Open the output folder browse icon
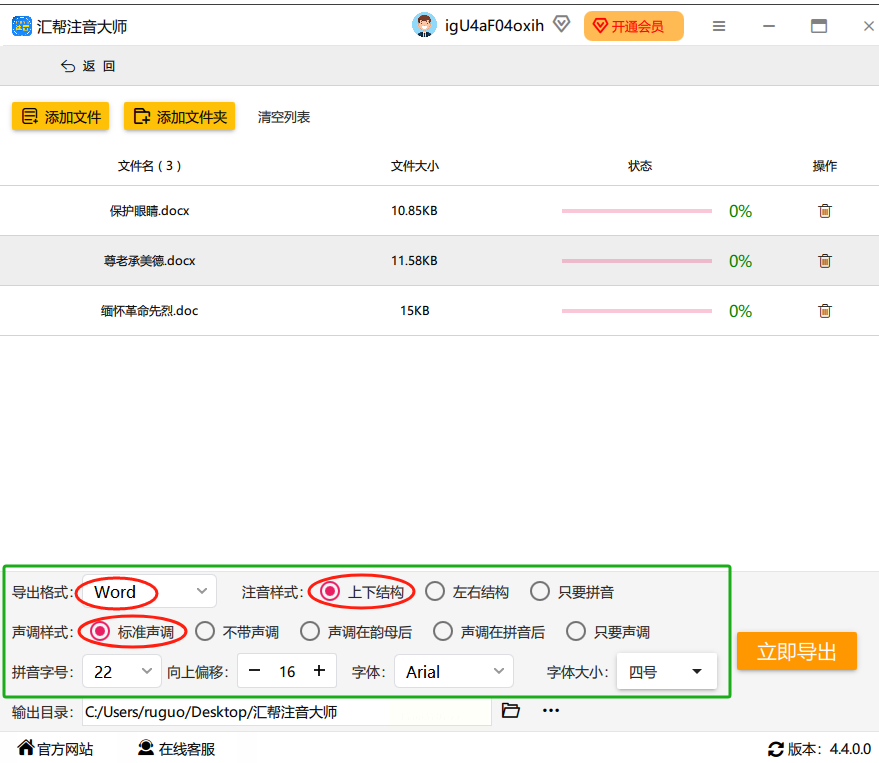The width and height of the screenshot is (879, 763). pos(511,711)
